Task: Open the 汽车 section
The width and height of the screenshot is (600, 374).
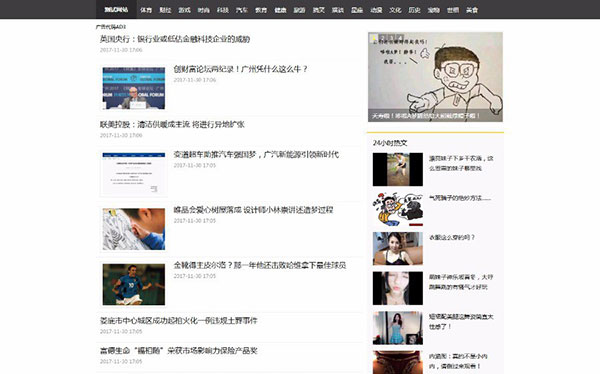Action: (242, 10)
